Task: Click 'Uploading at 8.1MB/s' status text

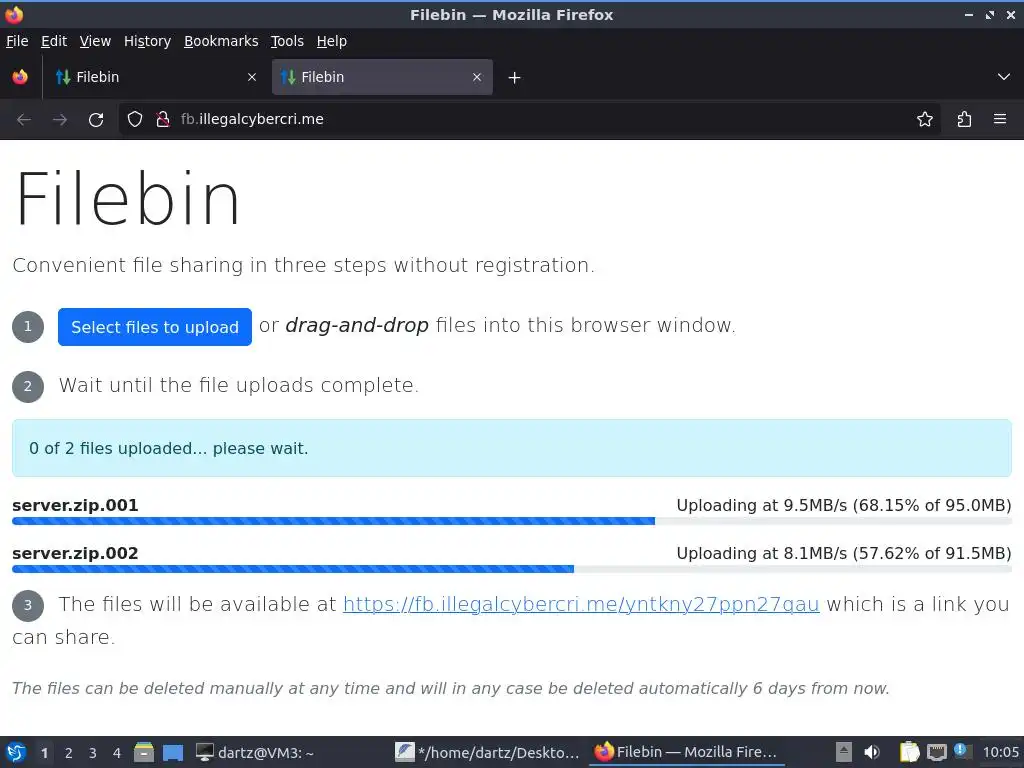Action: (844, 554)
